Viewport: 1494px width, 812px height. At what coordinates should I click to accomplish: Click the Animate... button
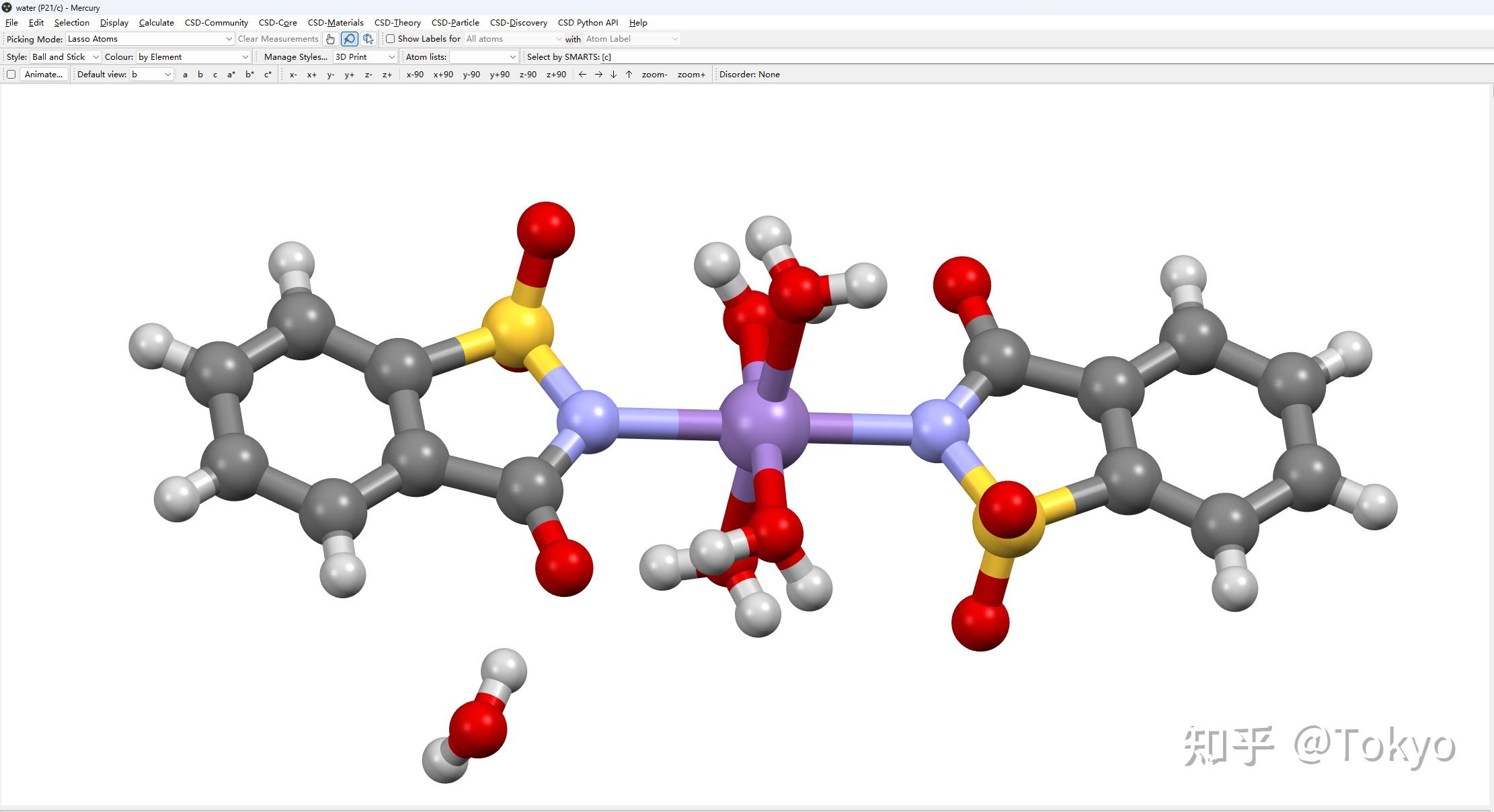(44, 75)
